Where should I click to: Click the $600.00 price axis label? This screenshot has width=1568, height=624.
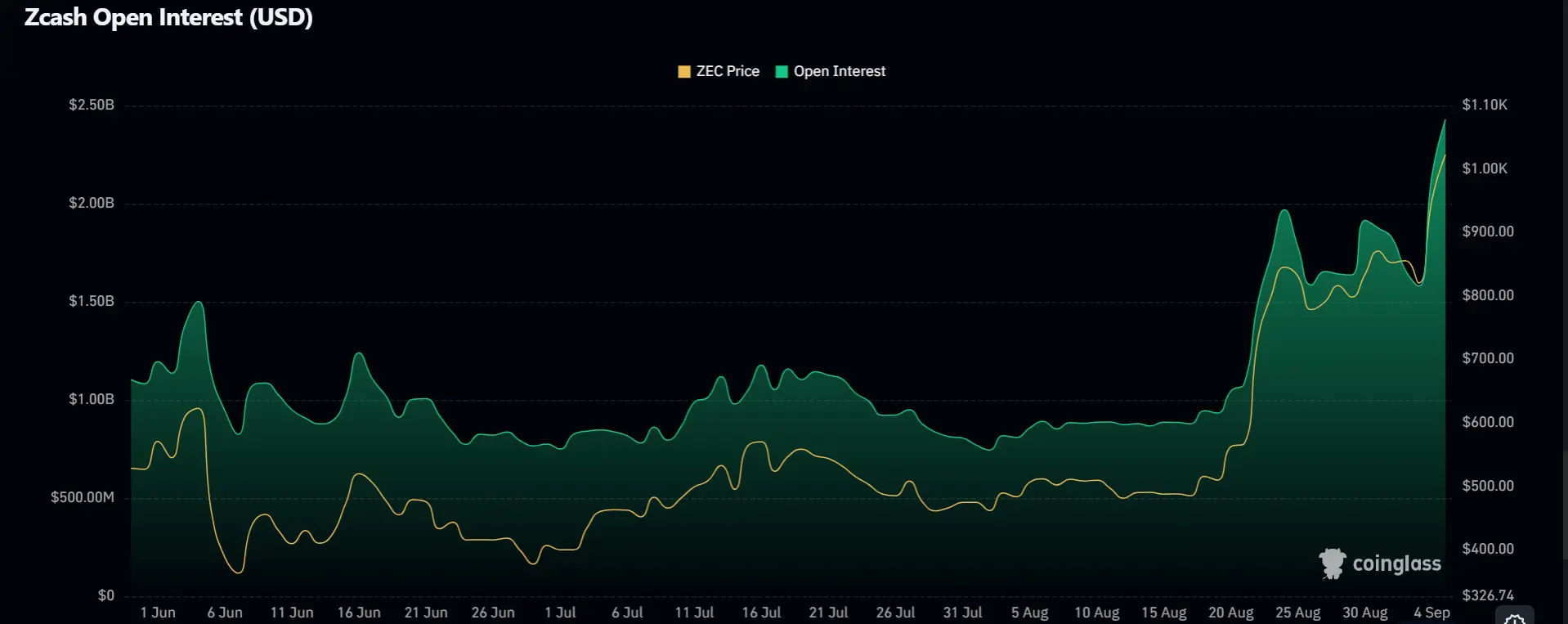coord(1488,422)
